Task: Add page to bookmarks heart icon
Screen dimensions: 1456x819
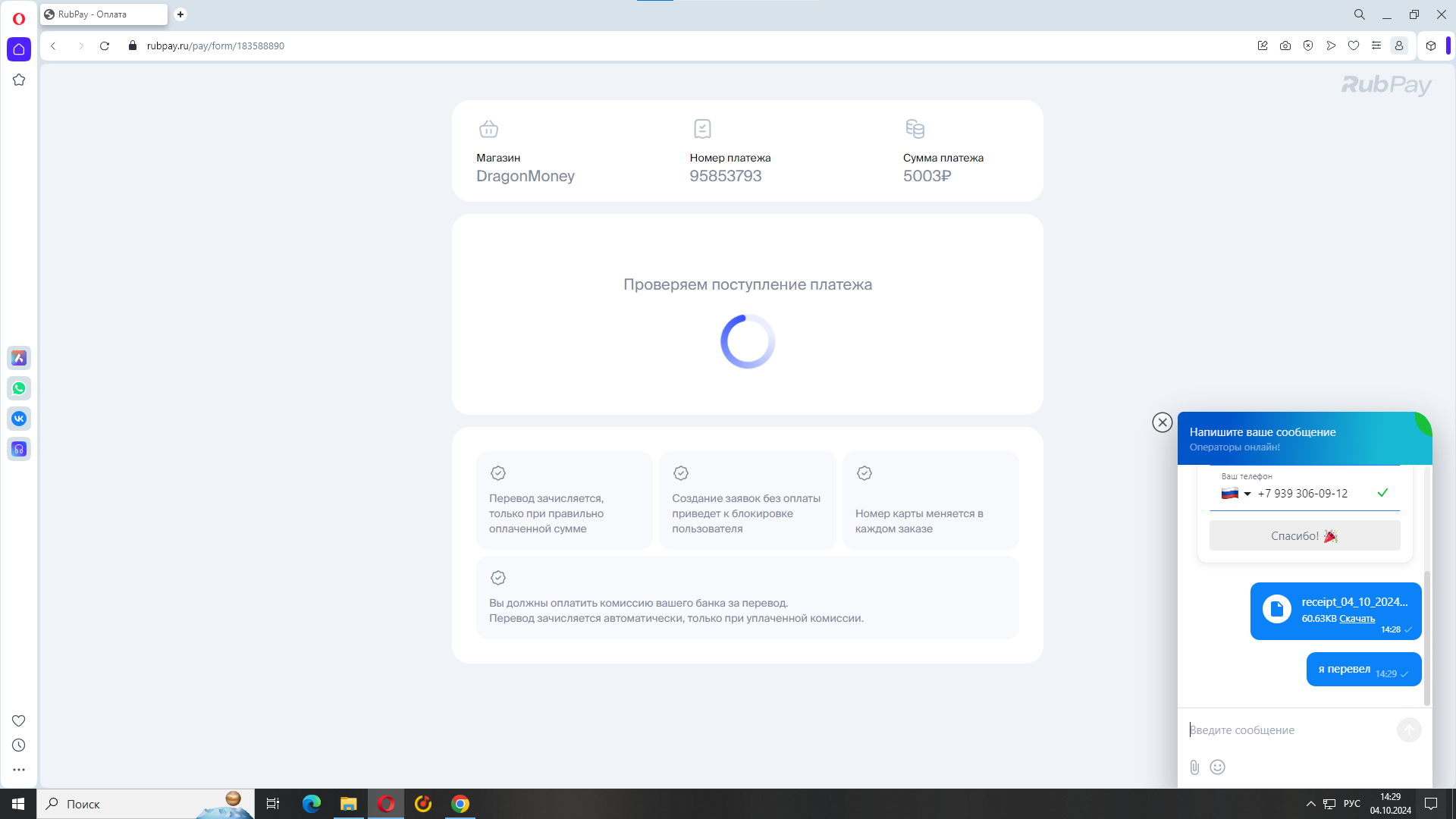Action: coord(1354,45)
